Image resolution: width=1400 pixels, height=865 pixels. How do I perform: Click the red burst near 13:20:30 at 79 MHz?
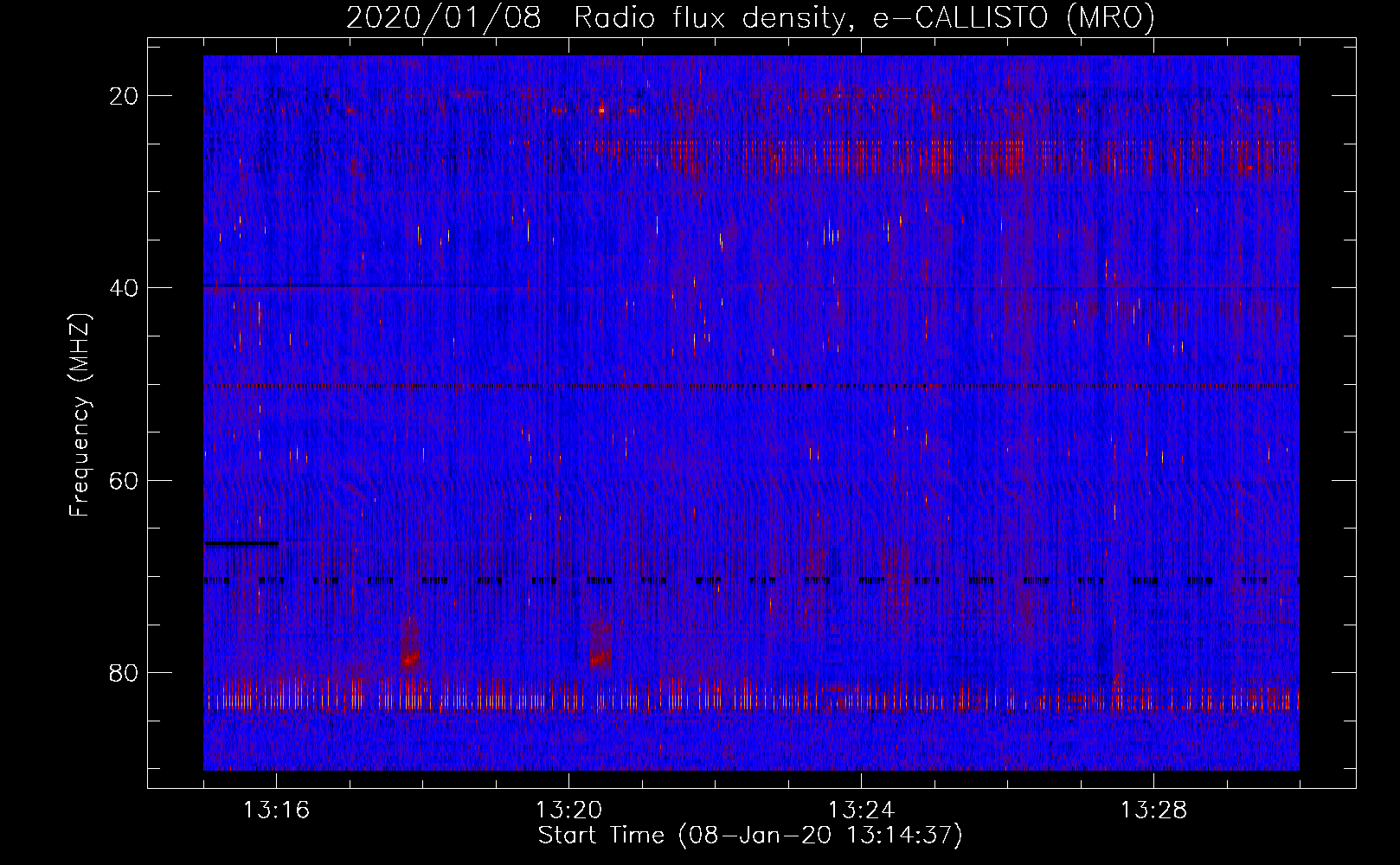[600, 659]
